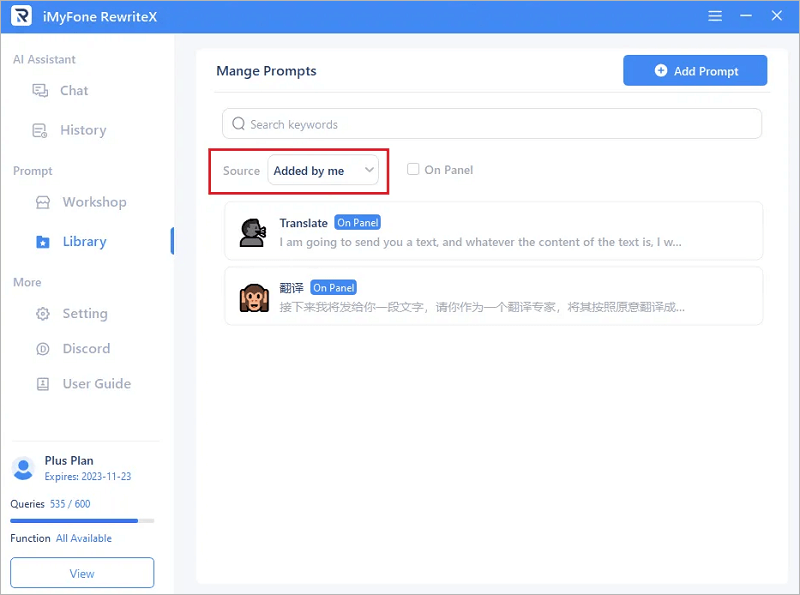Click the View button for Plus Plan
The width and height of the screenshot is (800, 595).
81,572
